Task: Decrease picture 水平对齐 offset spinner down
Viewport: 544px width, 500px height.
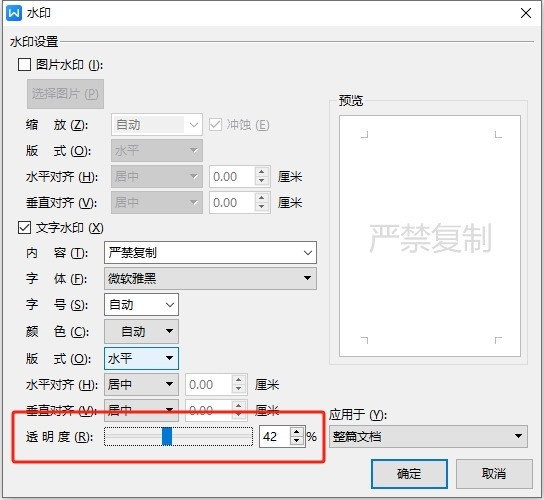Action: coord(262,181)
